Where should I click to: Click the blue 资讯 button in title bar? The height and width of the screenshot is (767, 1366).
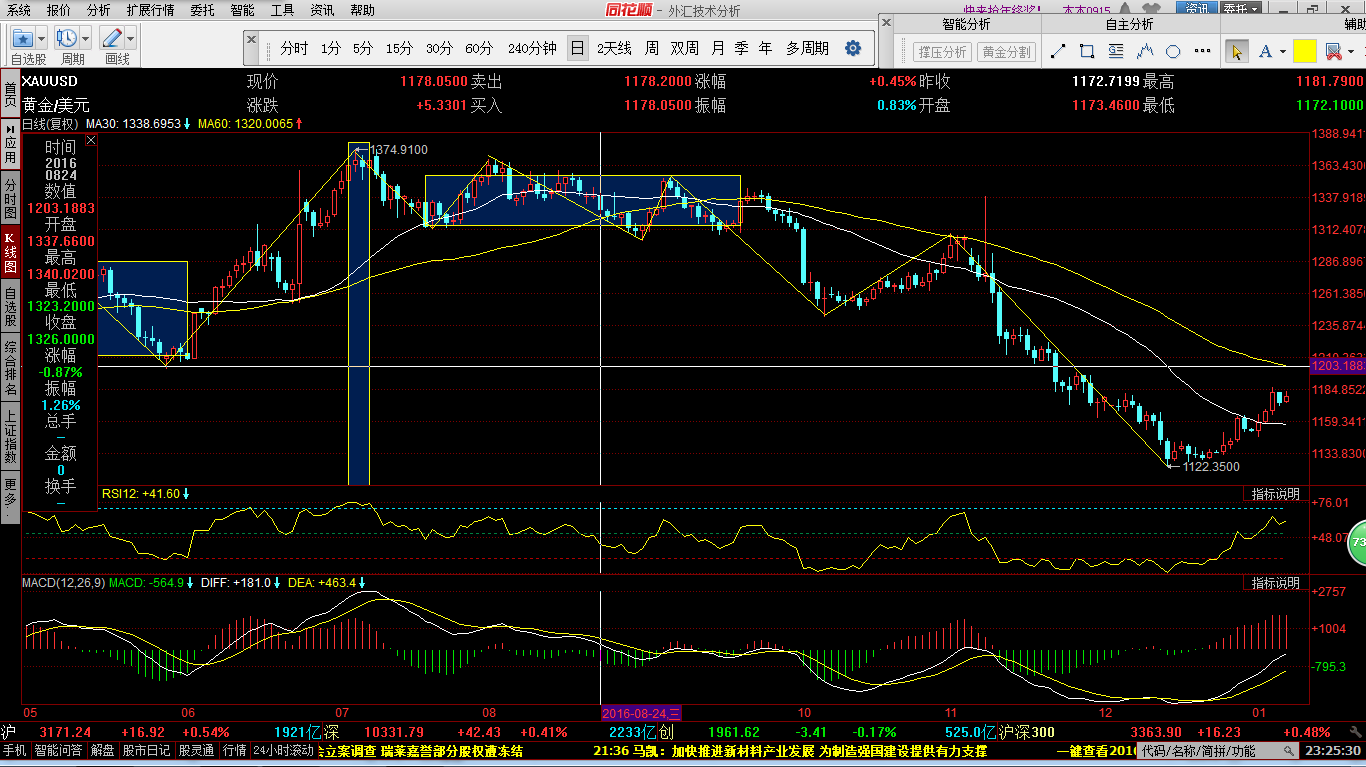pos(1197,9)
